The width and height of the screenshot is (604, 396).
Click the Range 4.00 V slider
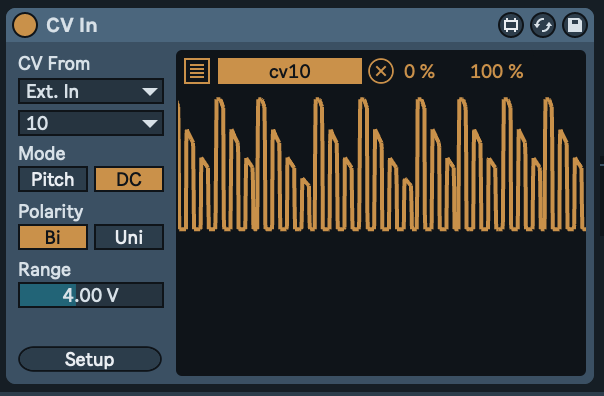tap(91, 295)
